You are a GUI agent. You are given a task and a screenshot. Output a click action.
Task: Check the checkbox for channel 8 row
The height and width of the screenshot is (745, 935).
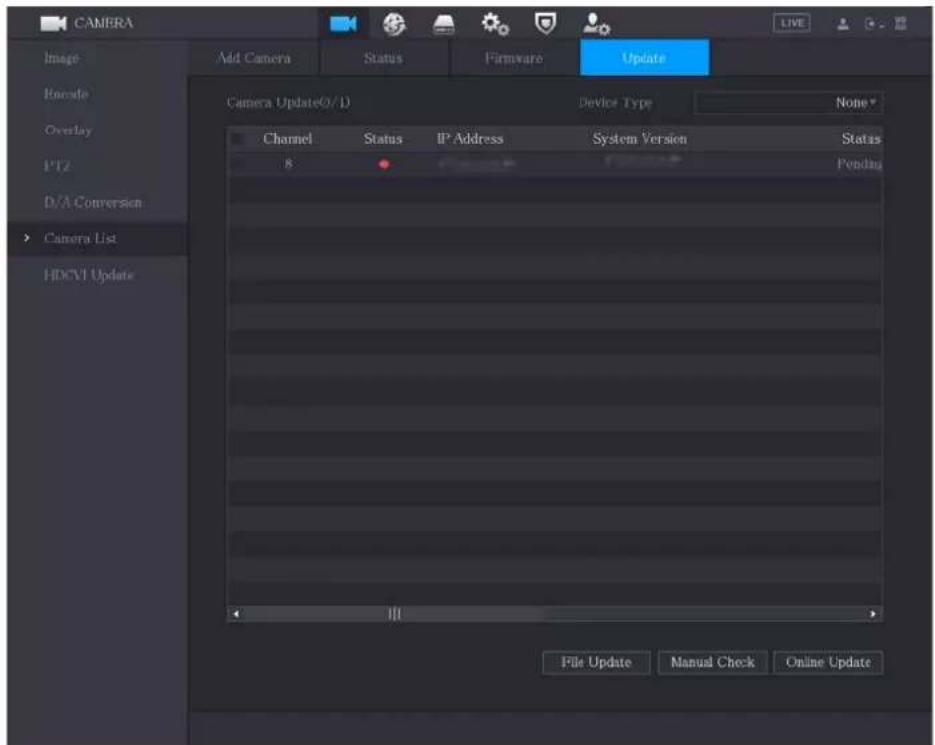click(238, 163)
